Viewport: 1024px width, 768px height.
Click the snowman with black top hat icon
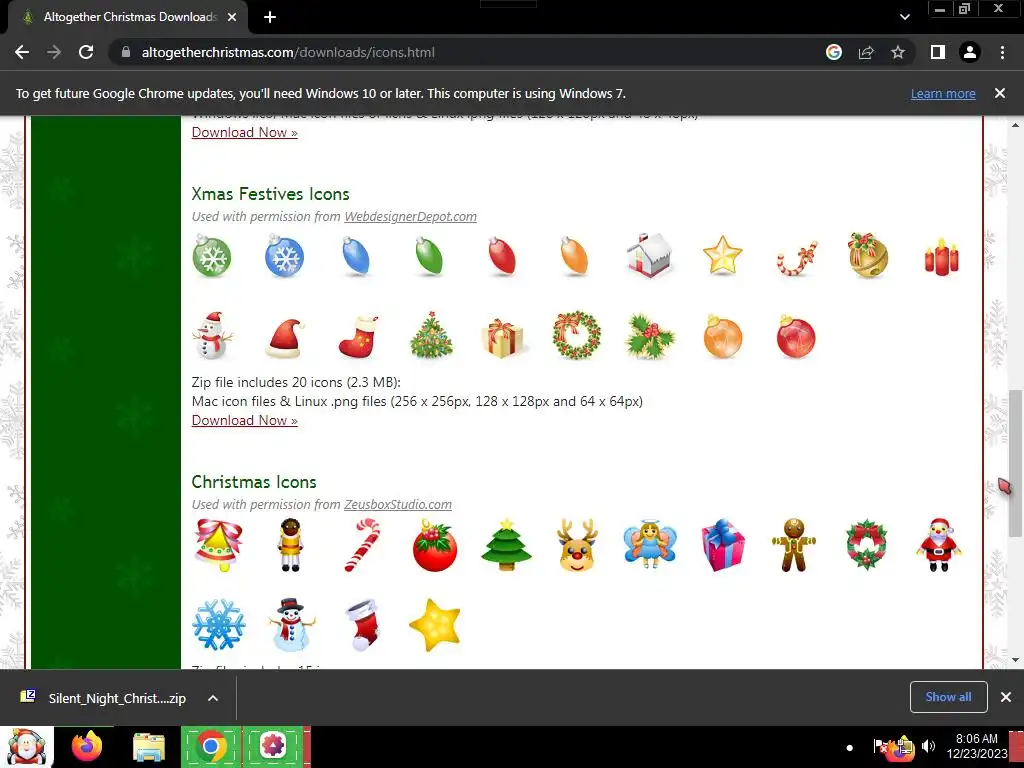click(x=291, y=624)
